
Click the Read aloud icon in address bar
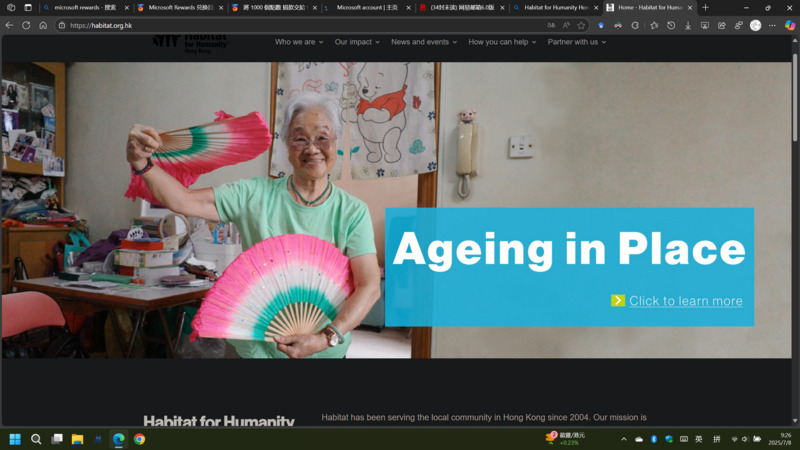[566, 25]
